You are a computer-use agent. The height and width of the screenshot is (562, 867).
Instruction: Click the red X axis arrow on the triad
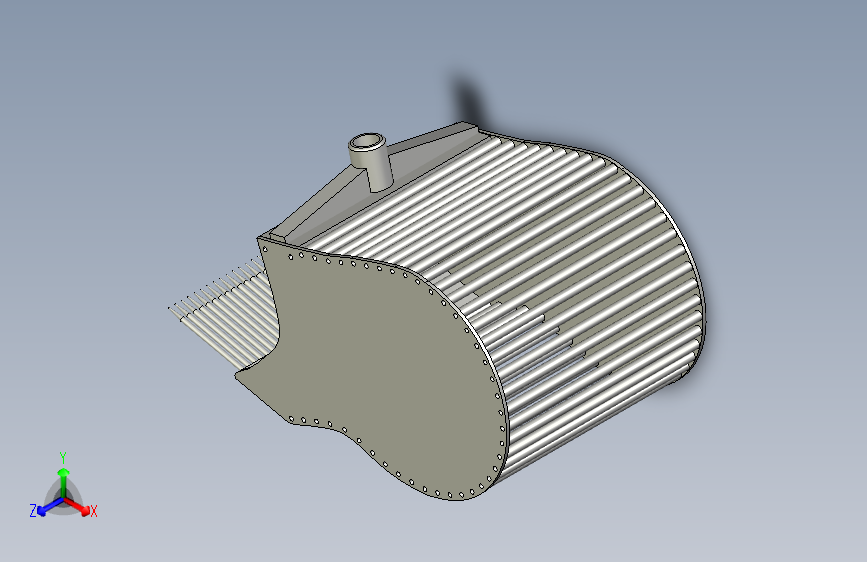coord(77,506)
